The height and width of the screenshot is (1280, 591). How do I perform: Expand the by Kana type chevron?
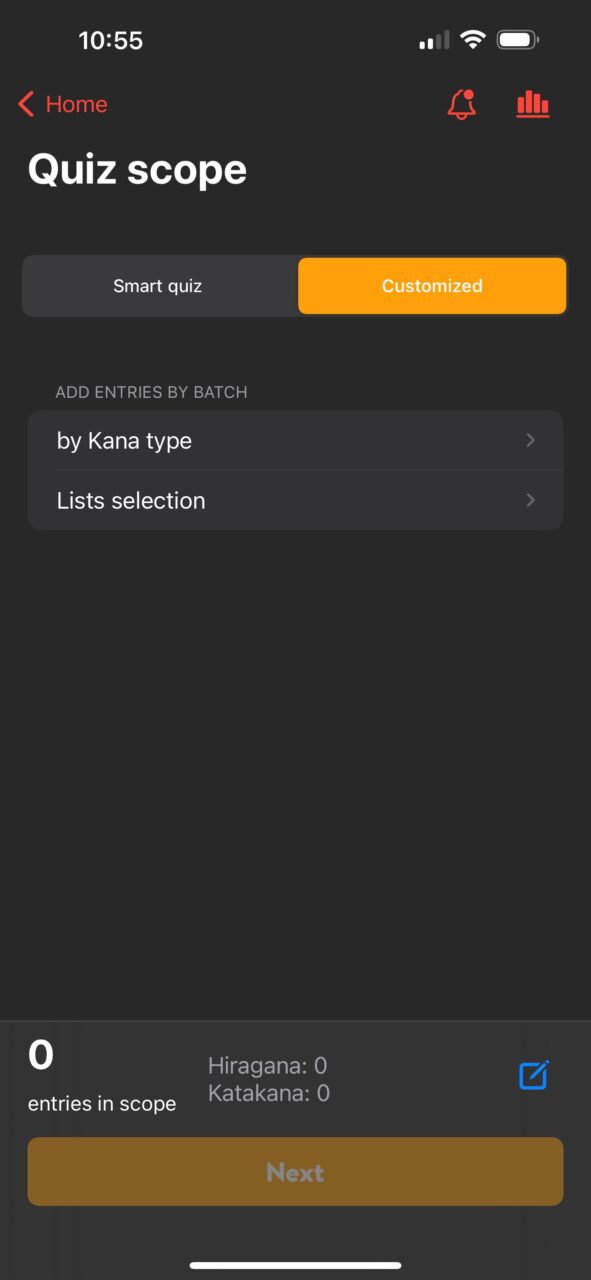531,440
